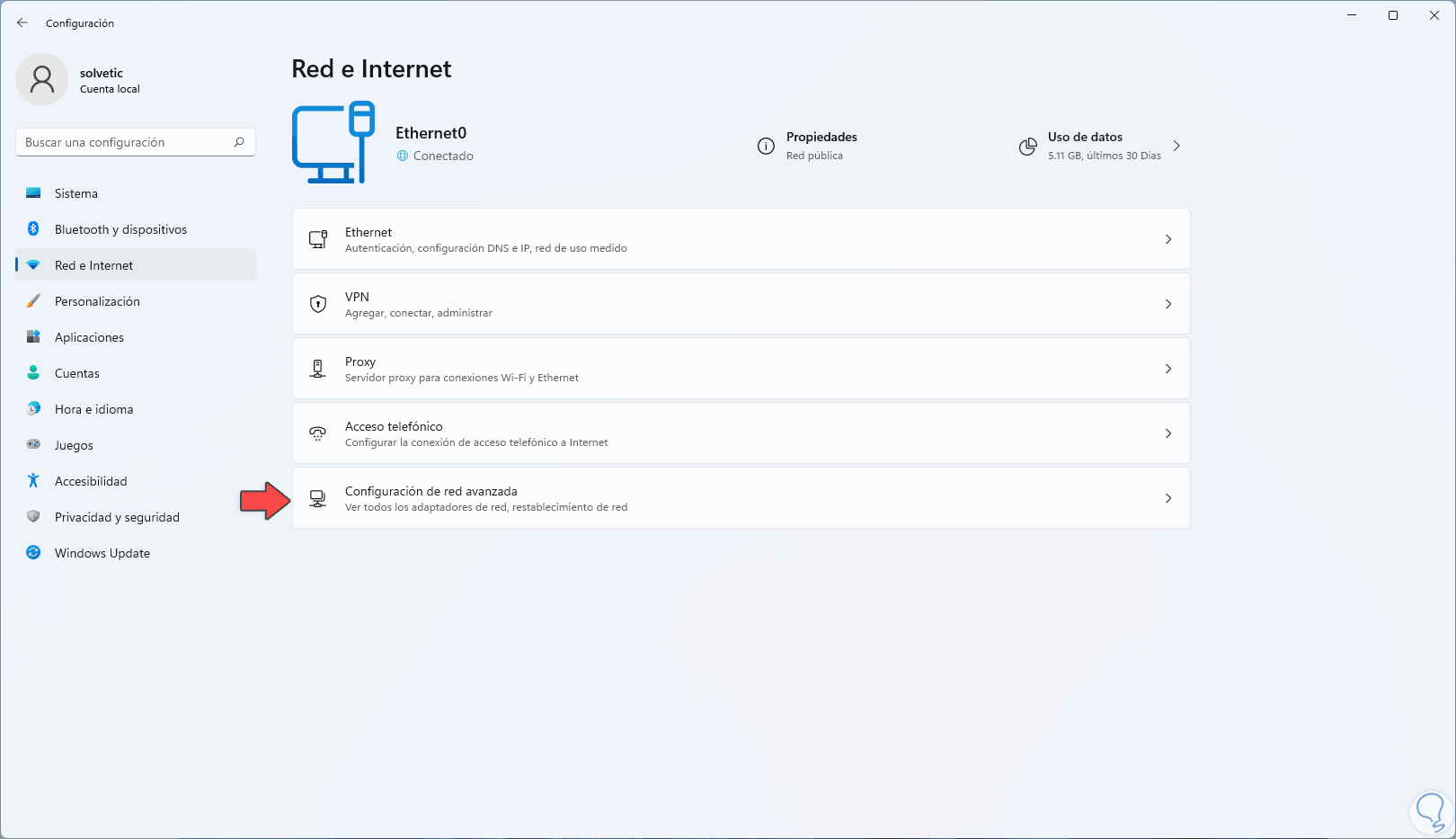This screenshot has width=1456, height=839.
Task: Open the Sistema settings section
Action: coord(76,193)
